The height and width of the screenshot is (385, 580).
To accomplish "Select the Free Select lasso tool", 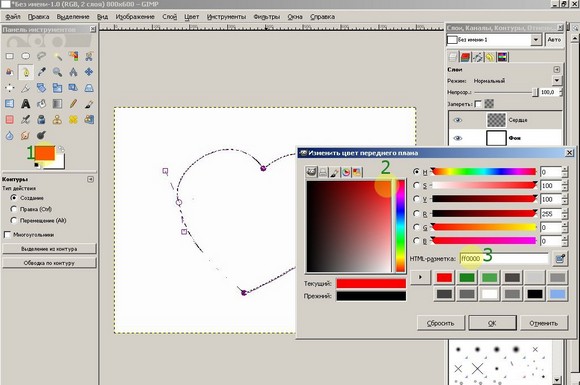I will (41, 56).
